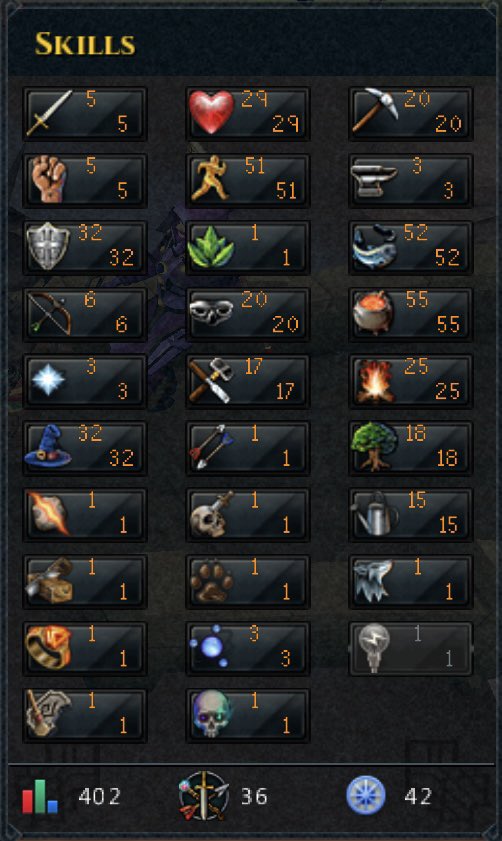Select the combat level 36 icon
Image resolution: width=502 pixels, height=841 pixels.
(x=204, y=796)
